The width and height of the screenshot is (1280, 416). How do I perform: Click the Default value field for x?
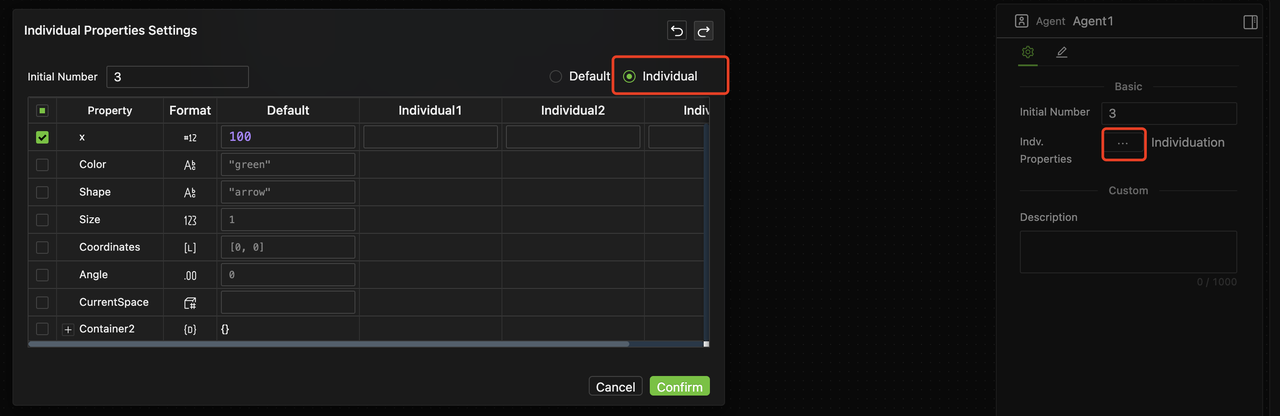tap(288, 137)
